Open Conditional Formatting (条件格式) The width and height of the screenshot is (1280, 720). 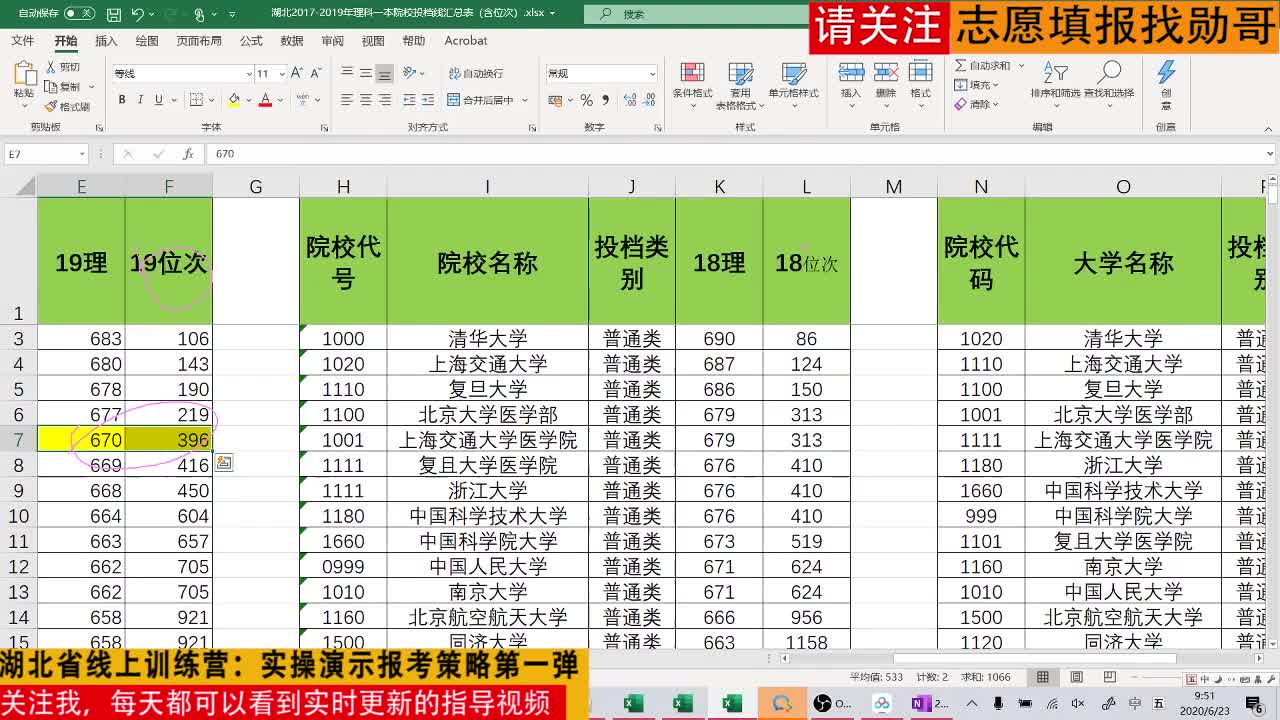coord(692,84)
